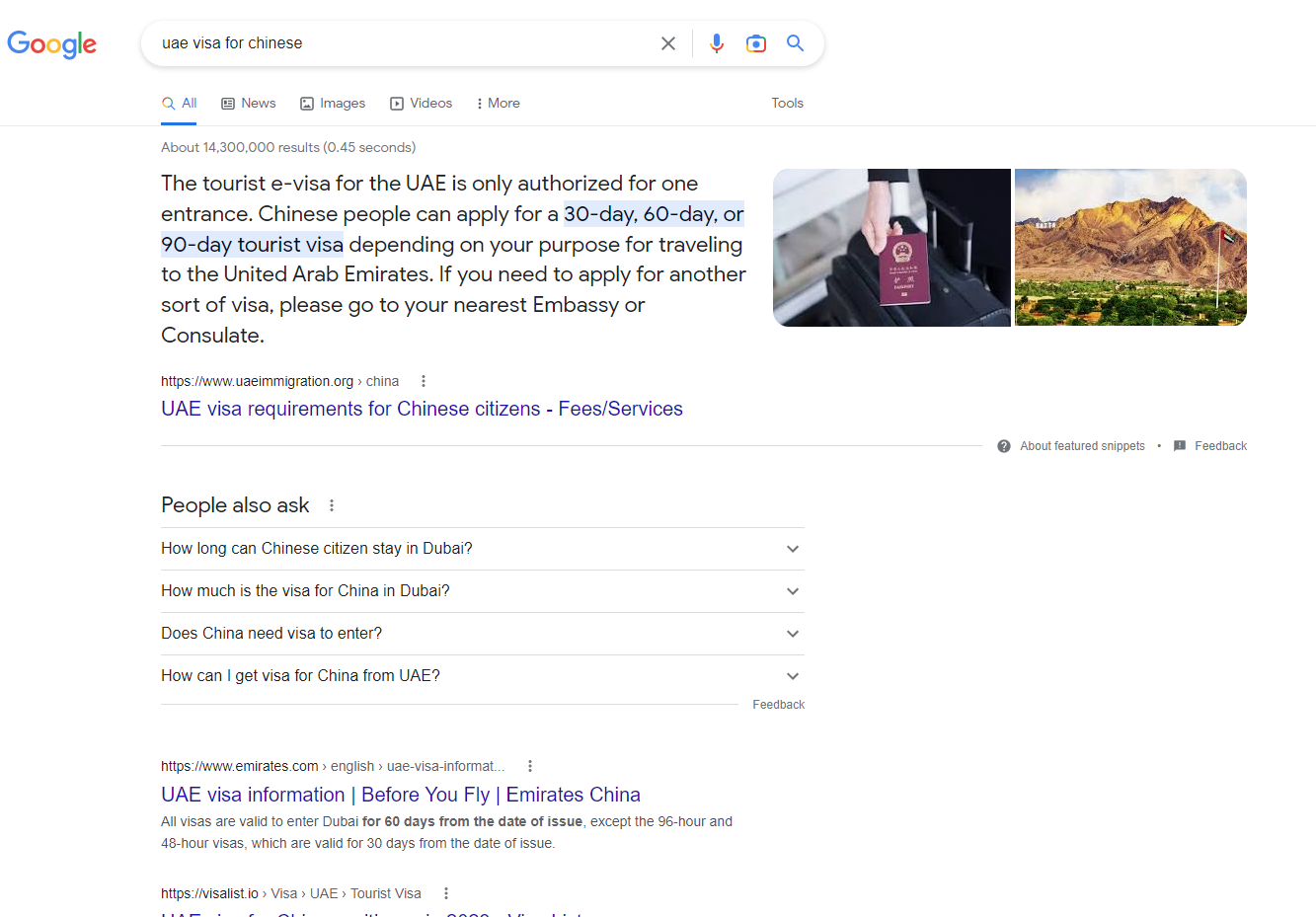Viewport: 1316px width, 917px height.
Task: Switch to the Images search tab
Action: point(333,103)
